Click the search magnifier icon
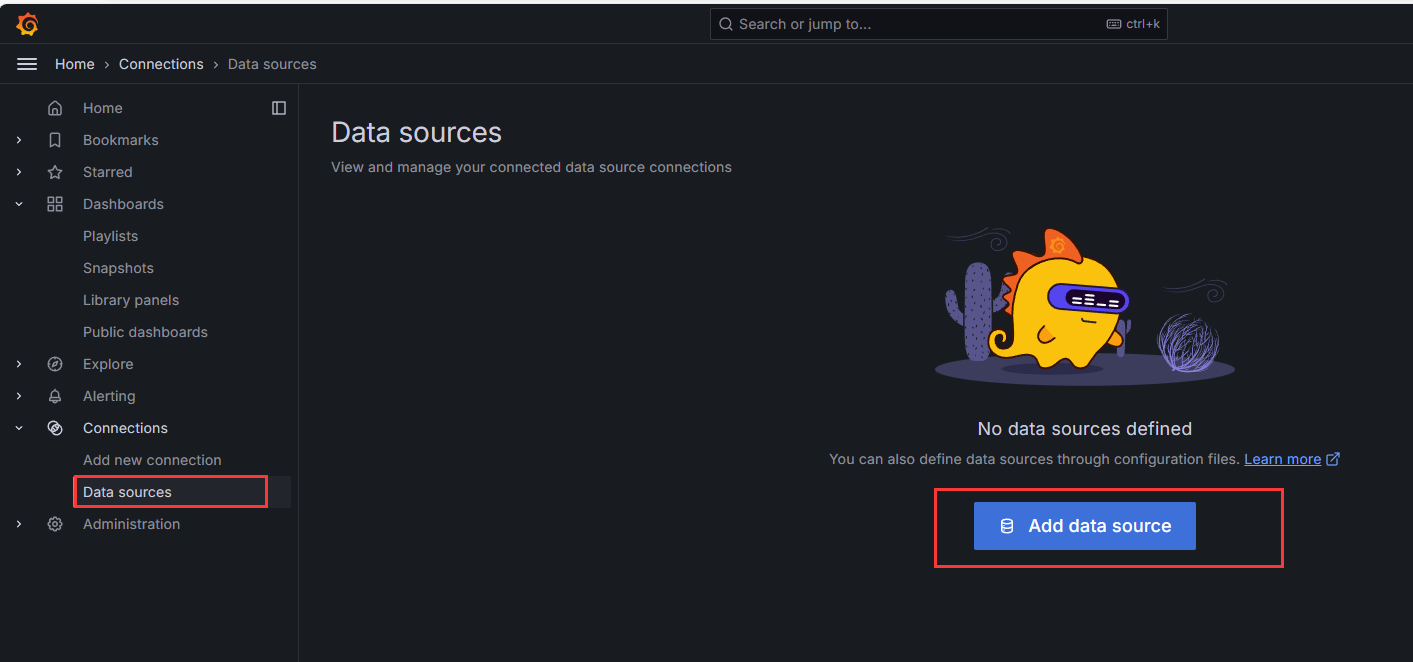The height and width of the screenshot is (662, 1413). click(x=726, y=24)
